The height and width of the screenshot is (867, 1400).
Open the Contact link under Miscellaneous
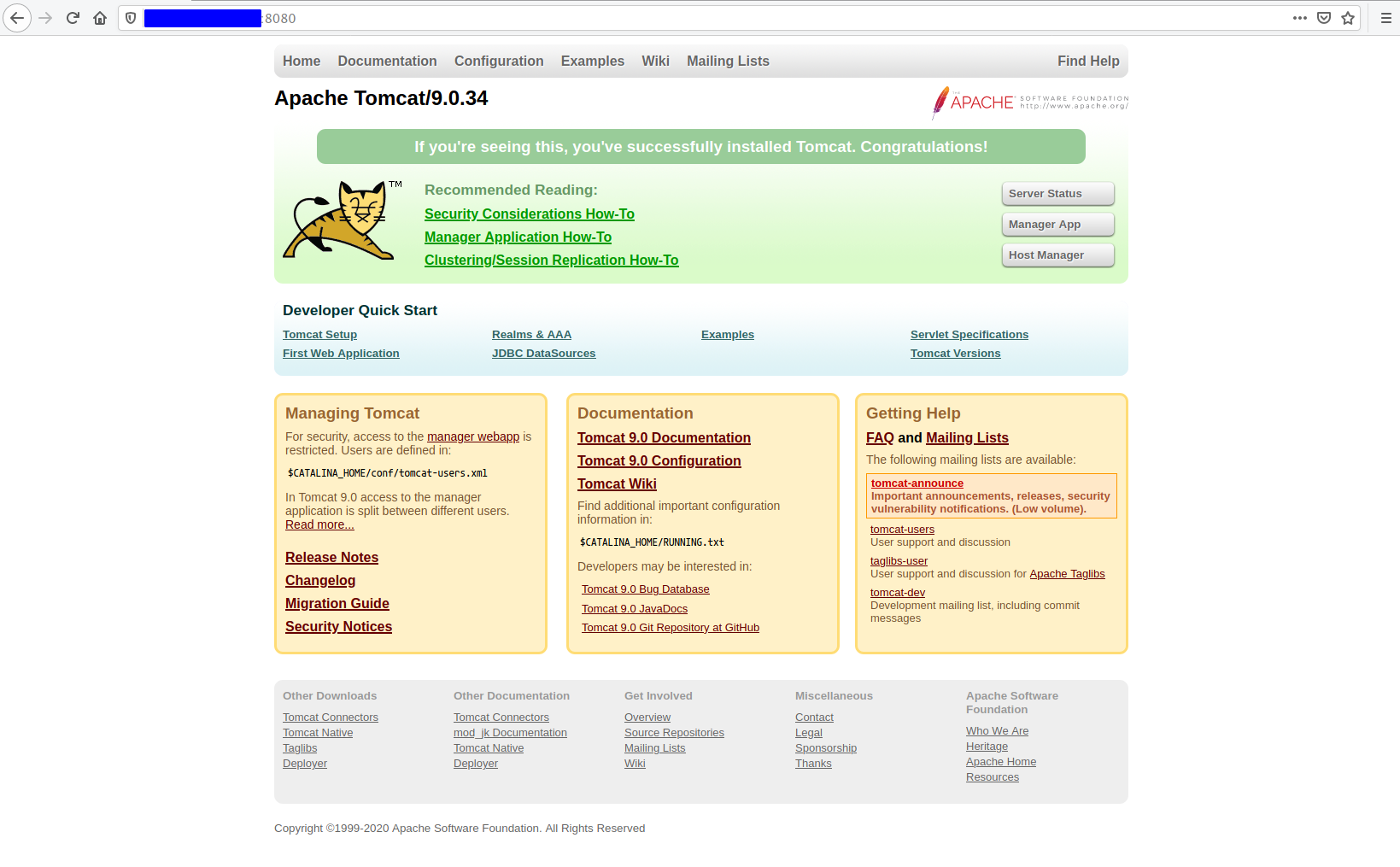[814, 718]
